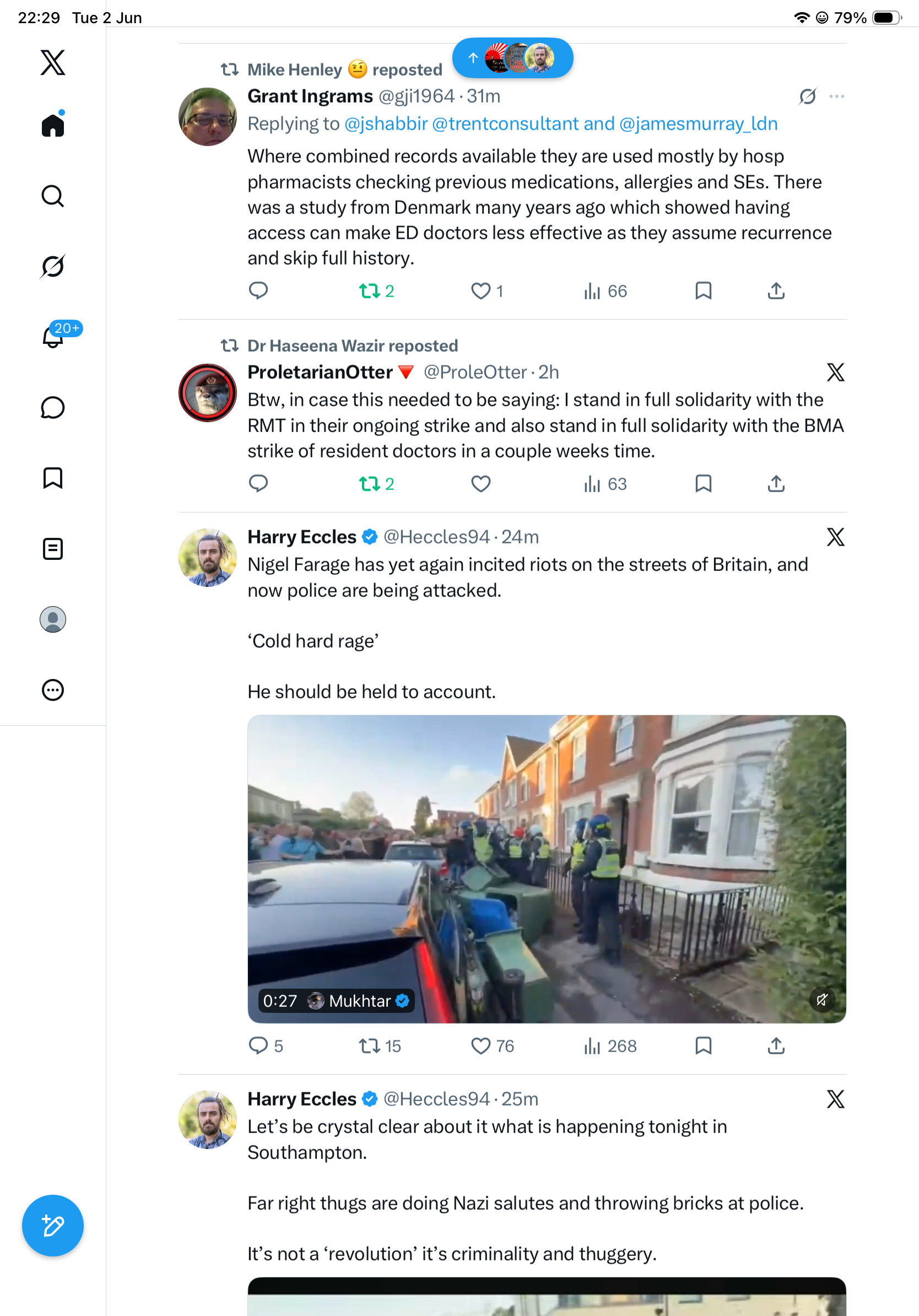Like Grant Ingrams' reply with 1 like
This screenshot has height=1316, width=919.
pyautogui.click(x=480, y=291)
